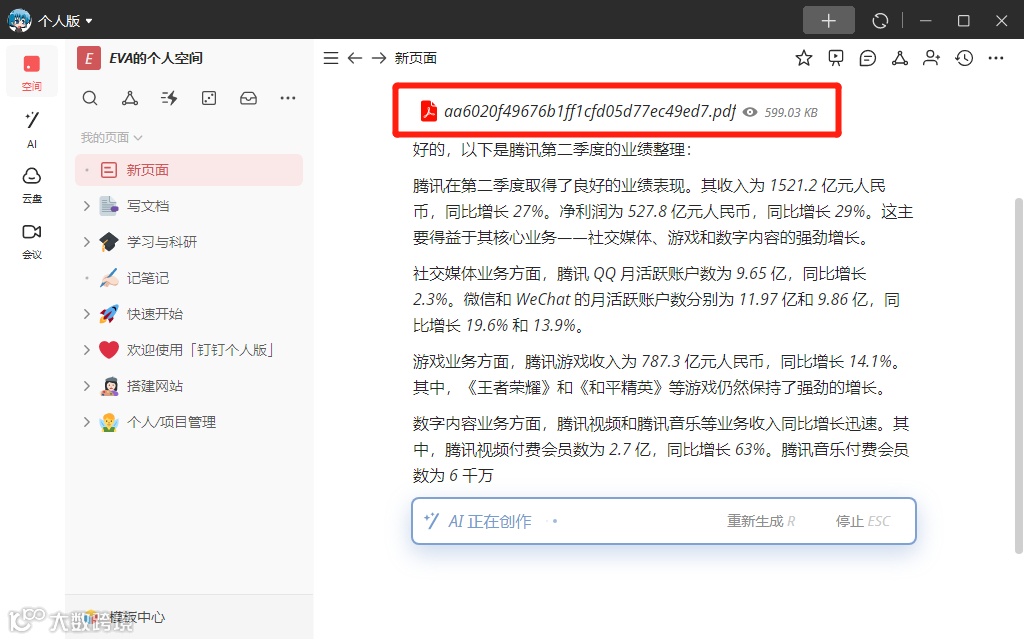This screenshot has width=1024, height=640.
Task: Open the attached PDF file link
Action: (590, 112)
